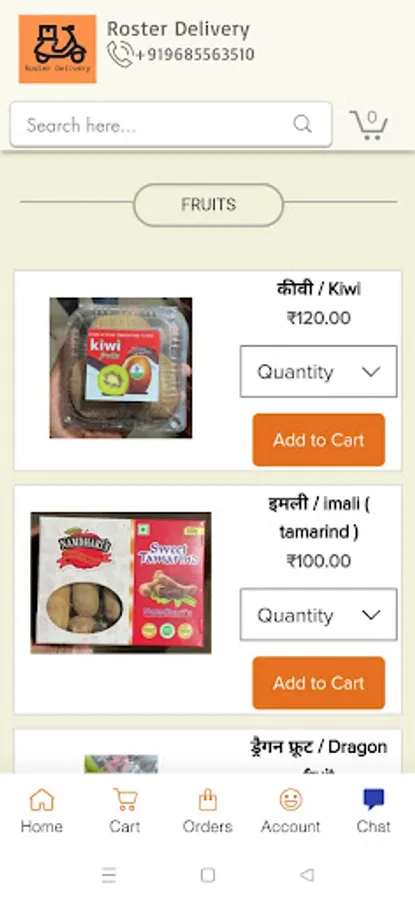Expand Quantity dropdown for Kiwi
Viewport: 415px width, 900px height.
(x=319, y=371)
